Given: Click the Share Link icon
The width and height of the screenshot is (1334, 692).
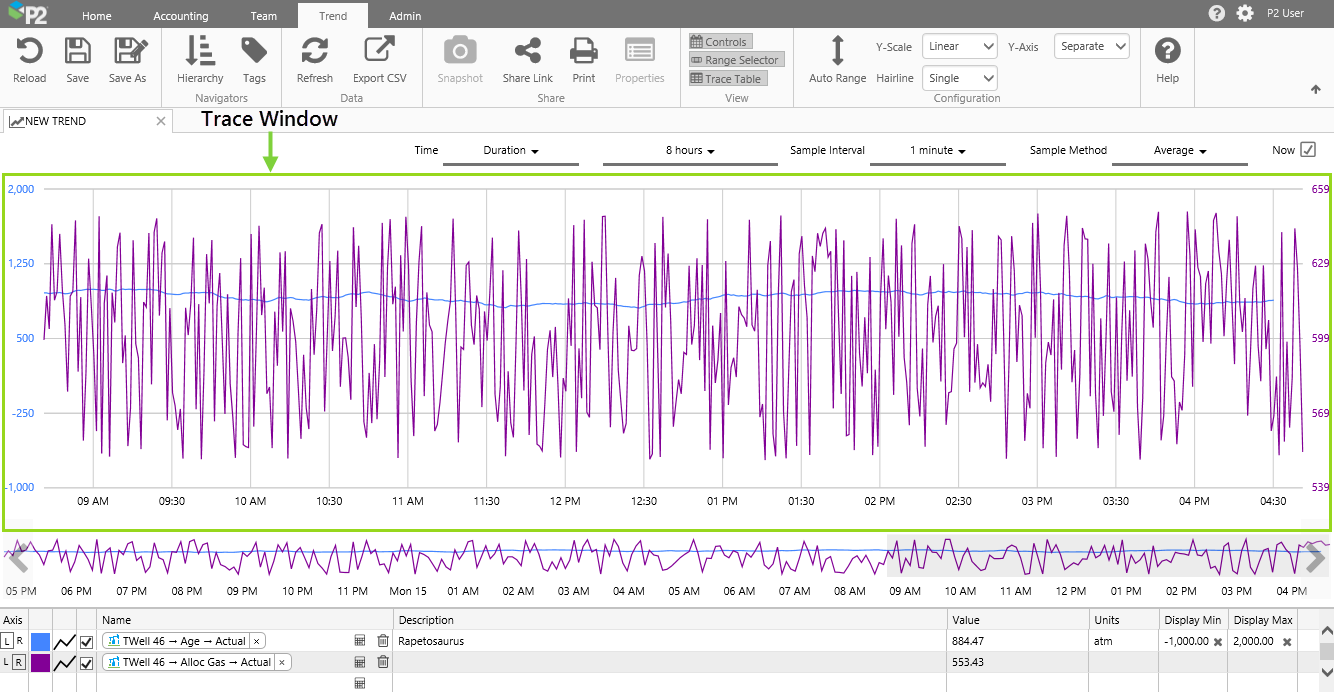Looking at the screenshot, I should coord(527,52).
